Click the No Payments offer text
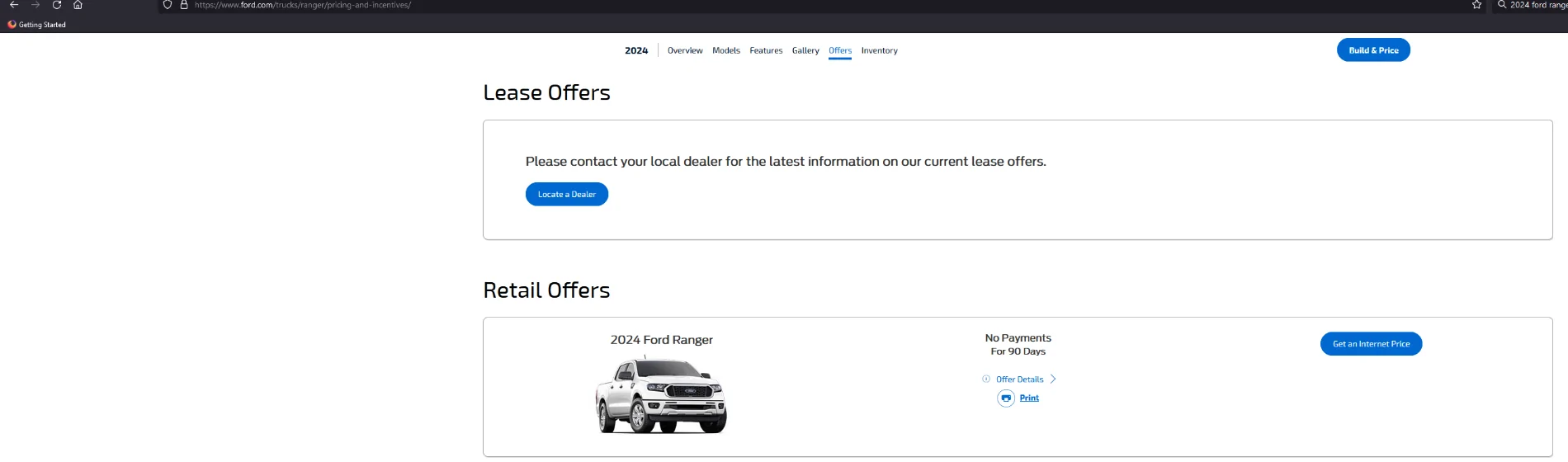 [x=1018, y=338]
